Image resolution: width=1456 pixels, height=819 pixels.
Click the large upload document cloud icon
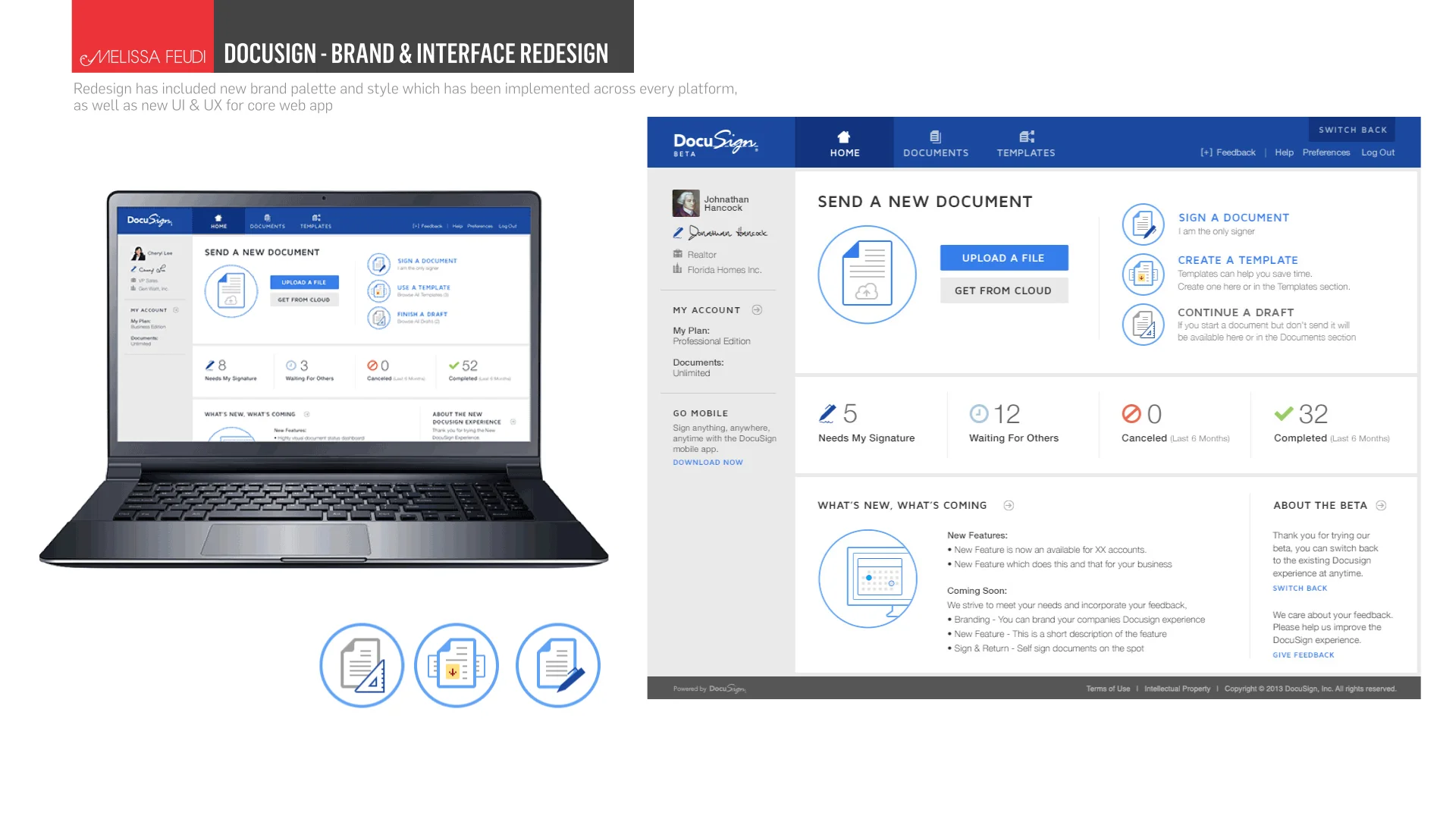click(x=867, y=275)
